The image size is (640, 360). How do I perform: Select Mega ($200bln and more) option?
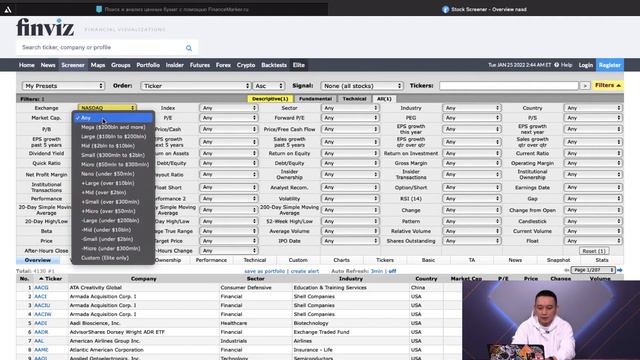click(113, 127)
